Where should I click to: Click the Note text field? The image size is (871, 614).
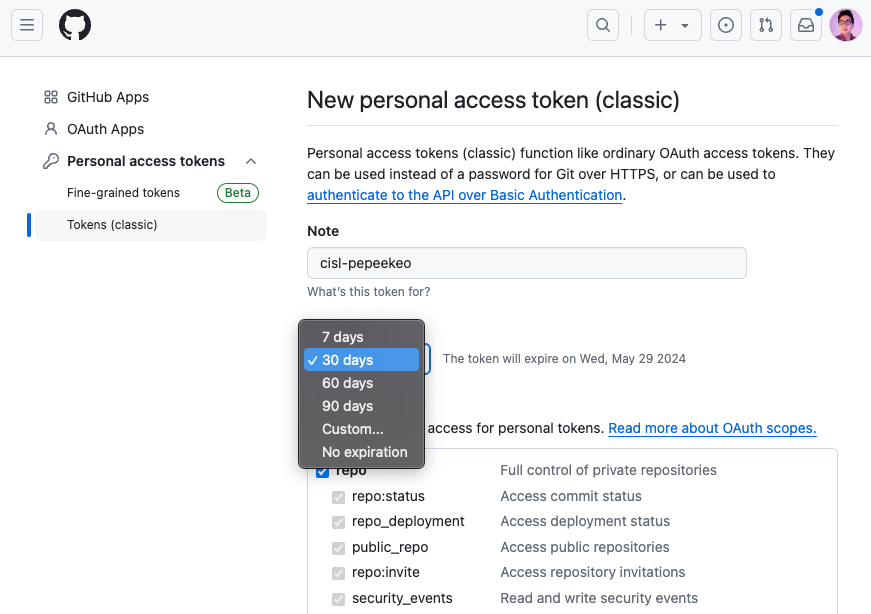(x=526, y=263)
